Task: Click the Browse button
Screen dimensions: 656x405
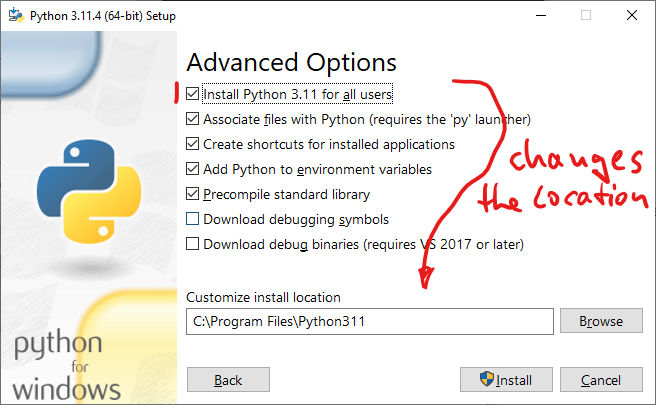Action: coord(600,321)
